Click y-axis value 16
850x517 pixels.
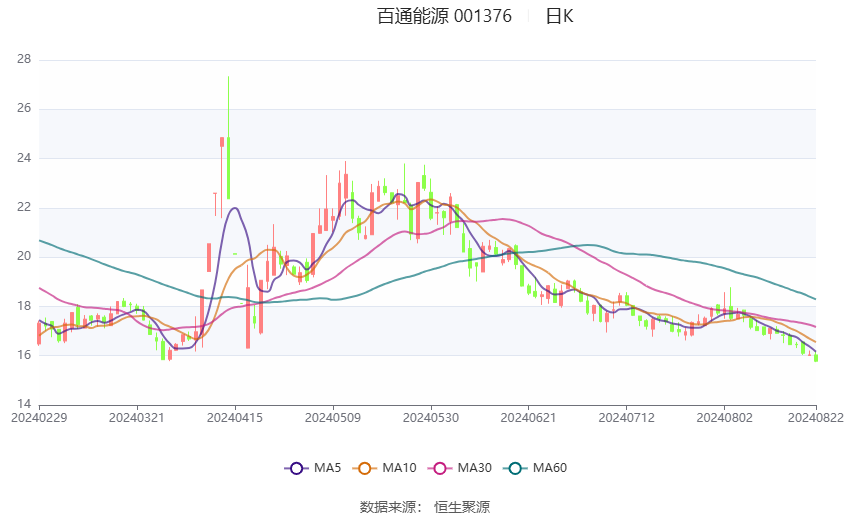pos(24,356)
